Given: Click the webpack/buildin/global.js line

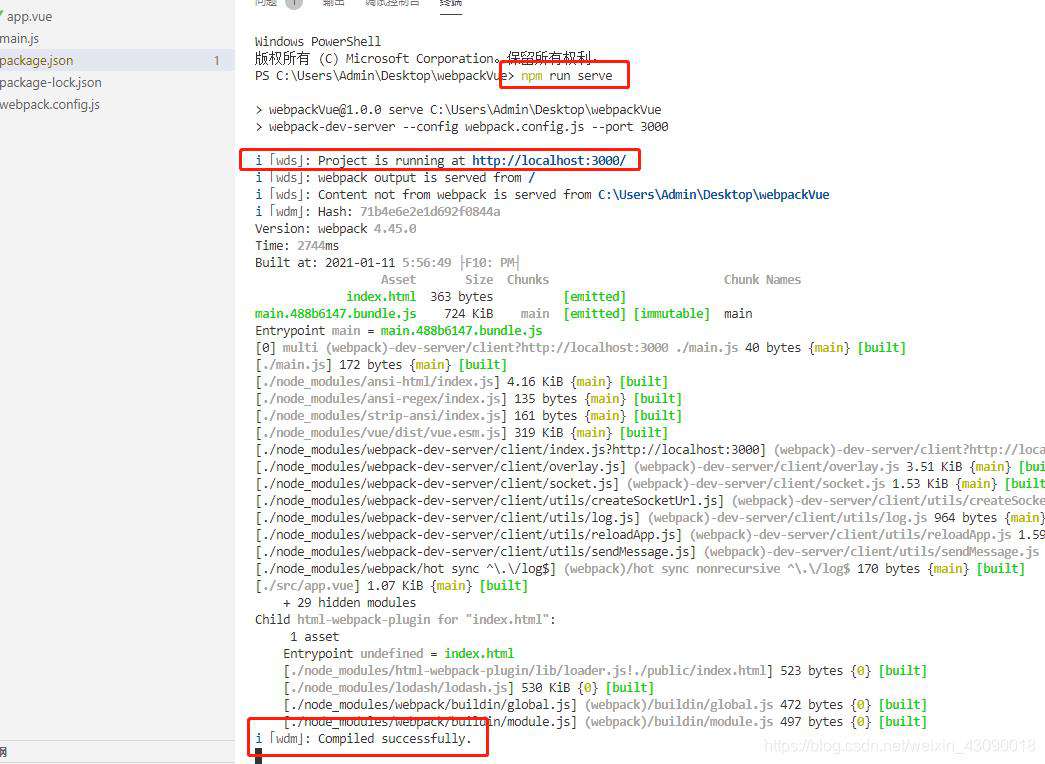Looking at the screenshot, I should coord(605,705).
